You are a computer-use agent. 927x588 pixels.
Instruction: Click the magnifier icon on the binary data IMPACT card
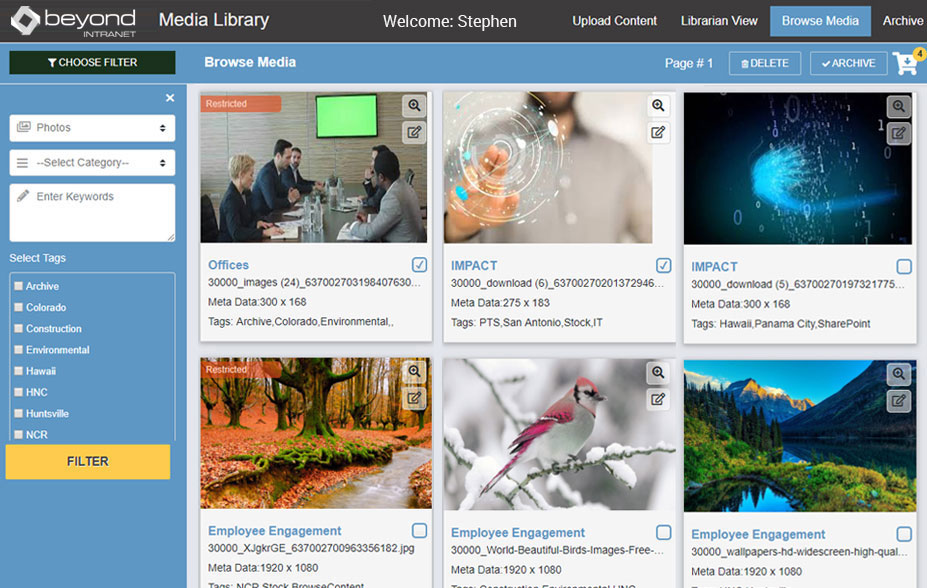[899, 105]
